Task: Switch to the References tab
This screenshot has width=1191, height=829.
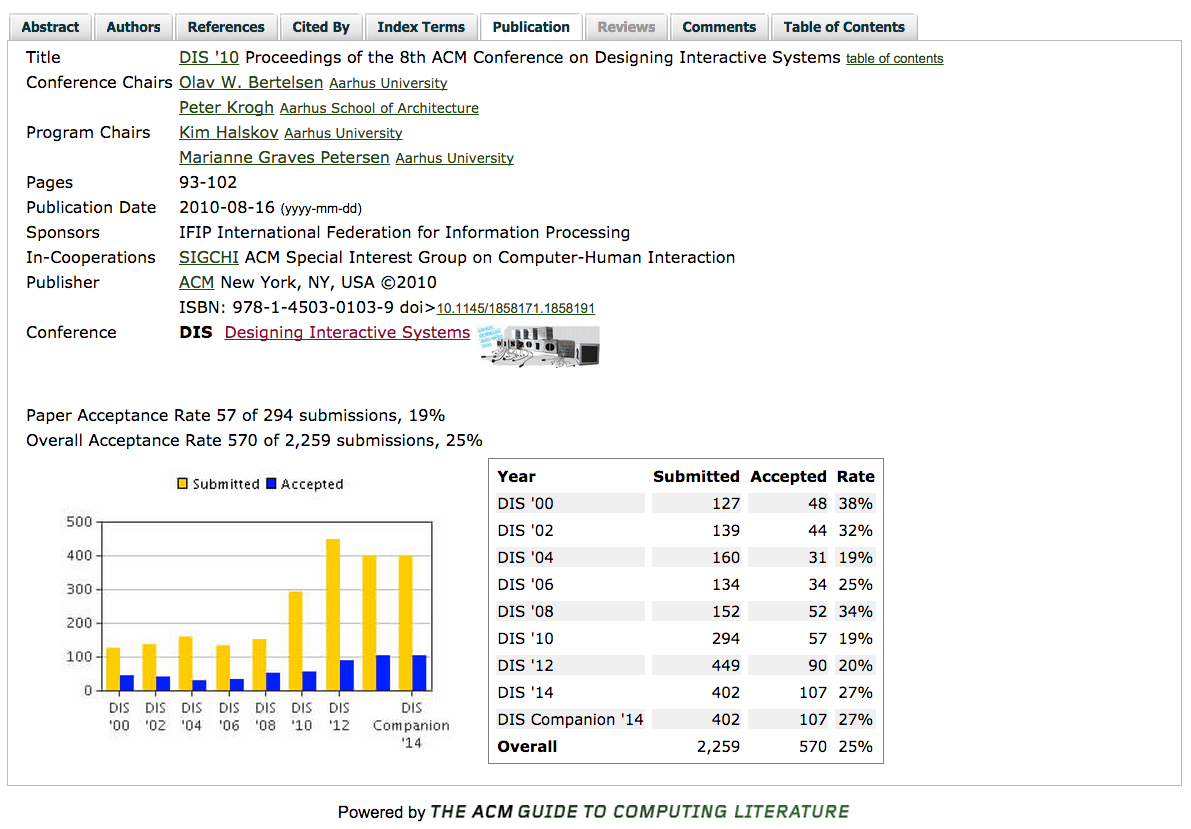Action: [x=226, y=27]
